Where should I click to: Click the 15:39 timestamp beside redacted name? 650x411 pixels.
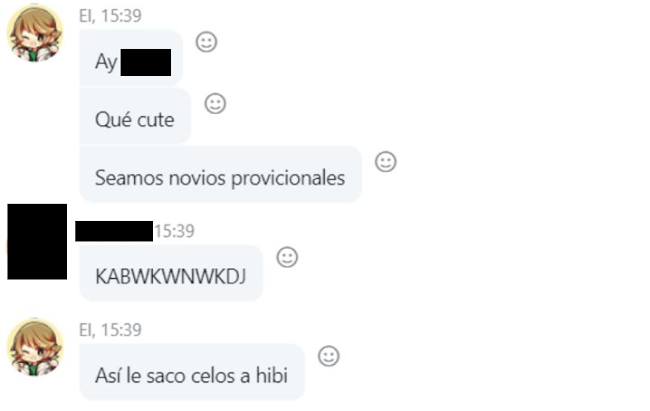174,231
